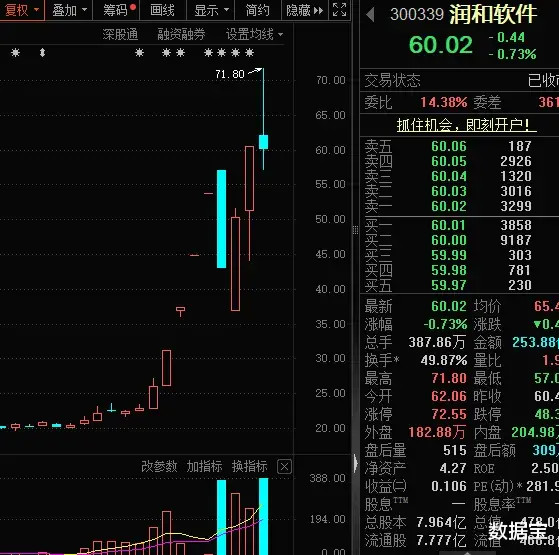Expand the 显示 dropdown
The image size is (559, 555).
click(211, 10)
